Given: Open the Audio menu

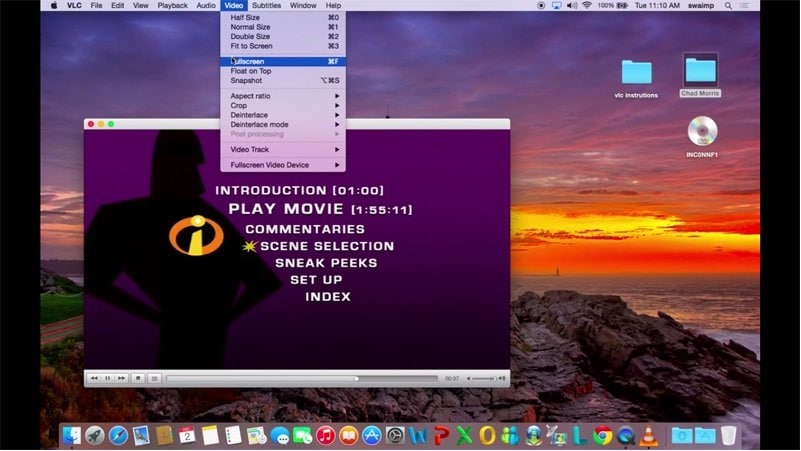Looking at the screenshot, I should click(x=206, y=6).
